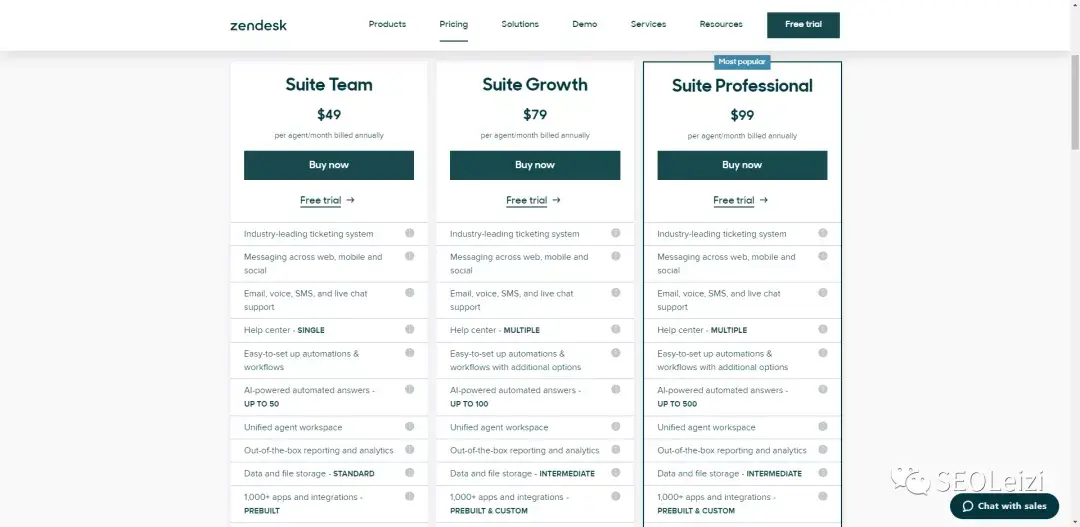
Task: Click the Free trial button in header
Action: (803, 25)
